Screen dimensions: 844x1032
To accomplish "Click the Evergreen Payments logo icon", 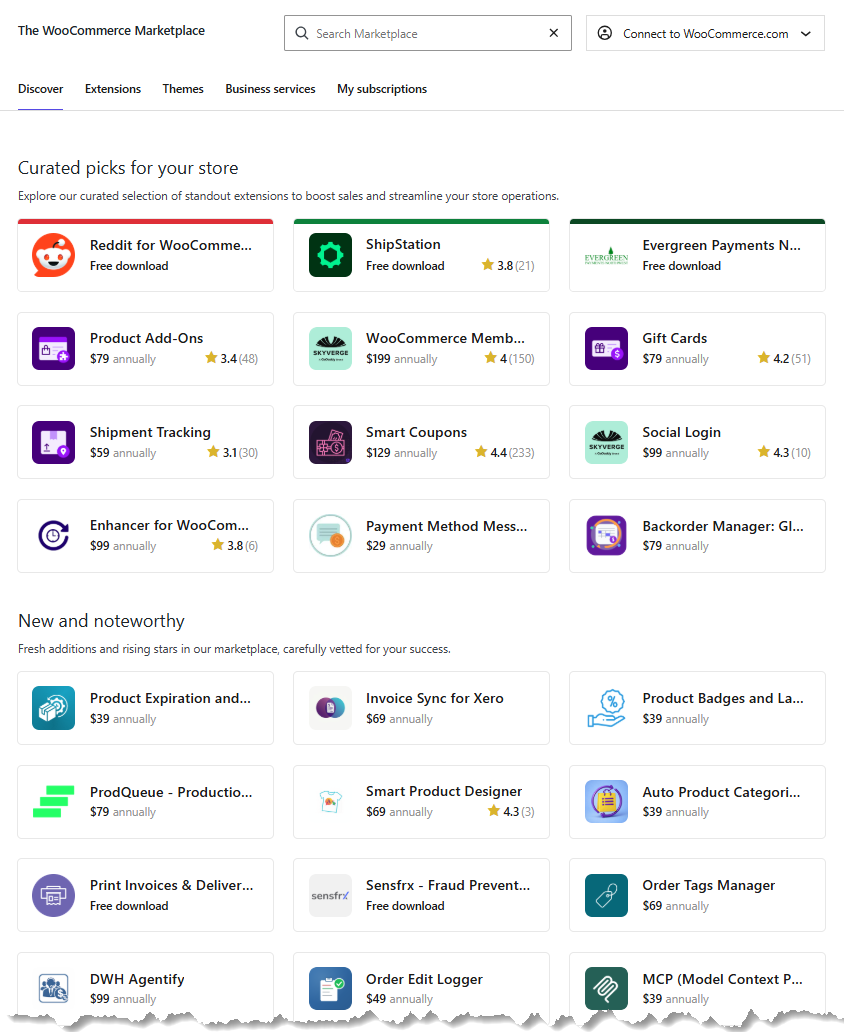I will [606, 255].
